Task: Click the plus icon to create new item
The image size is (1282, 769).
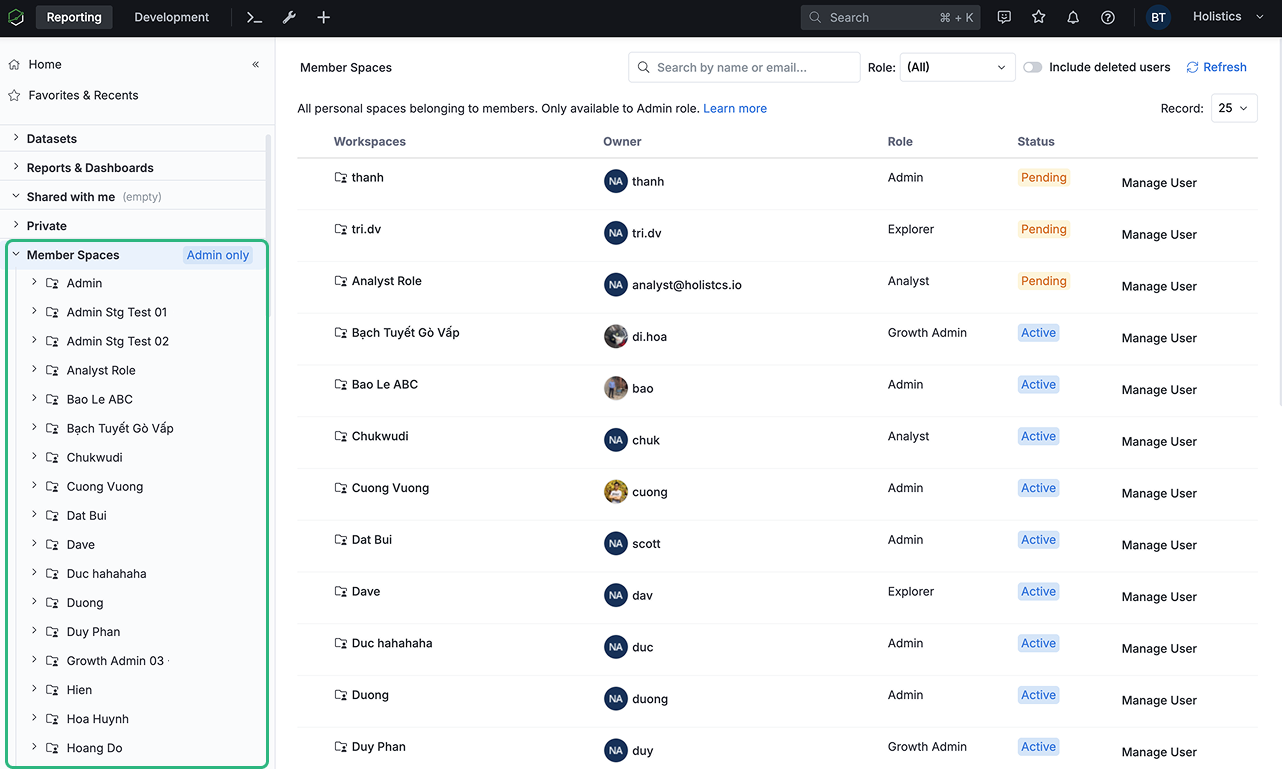Action: point(322,17)
